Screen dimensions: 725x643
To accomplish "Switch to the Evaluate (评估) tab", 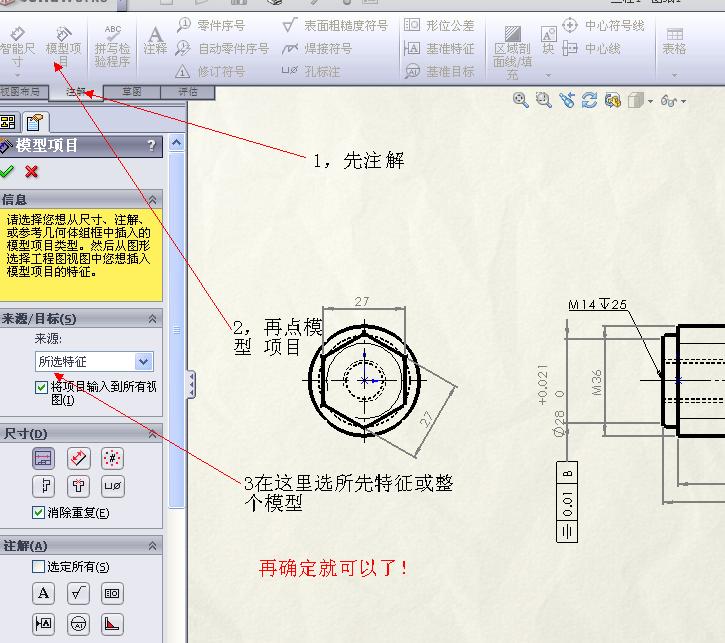I will [188, 92].
